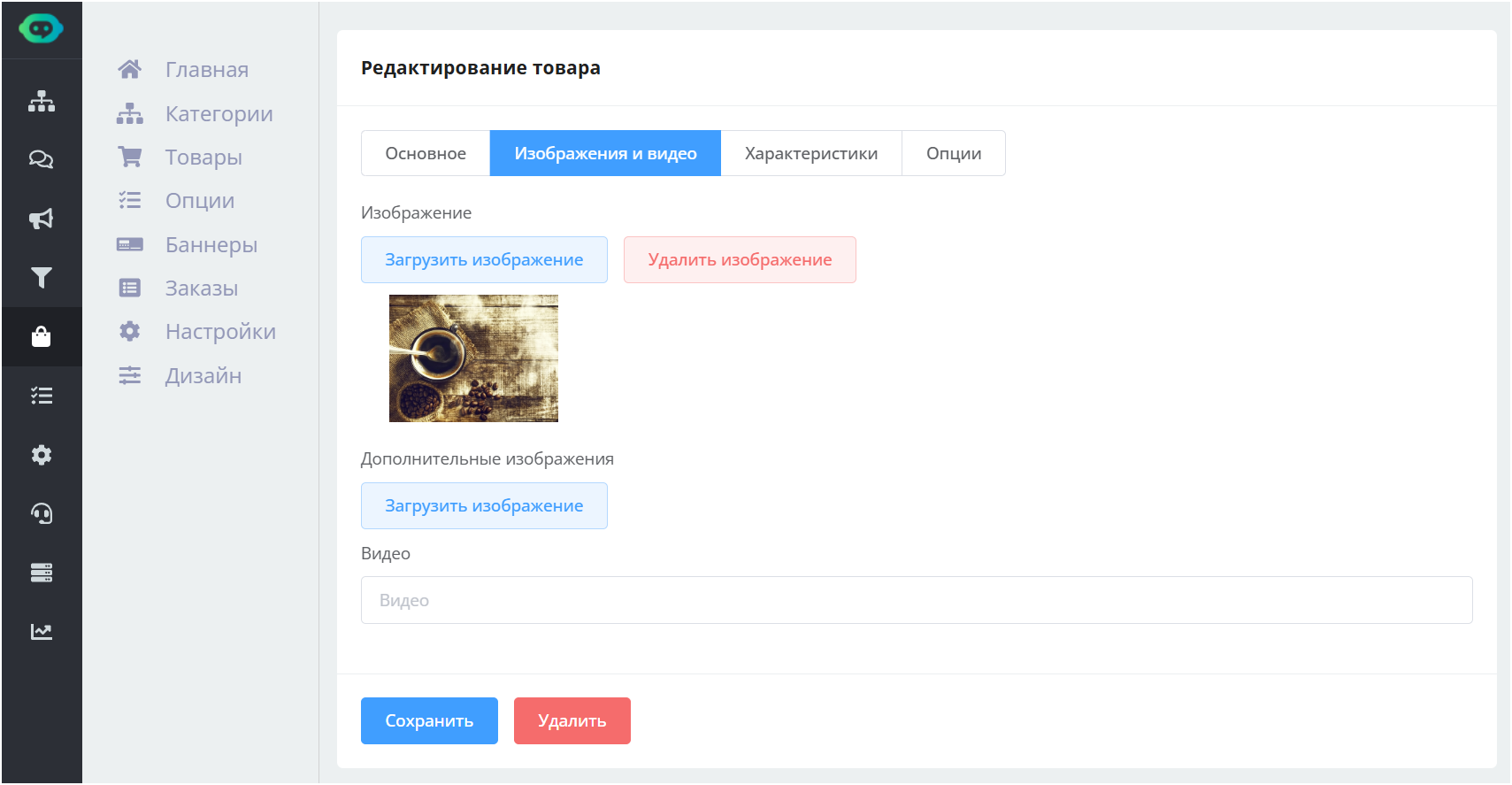Click the coffee product image thumbnail

click(473, 358)
